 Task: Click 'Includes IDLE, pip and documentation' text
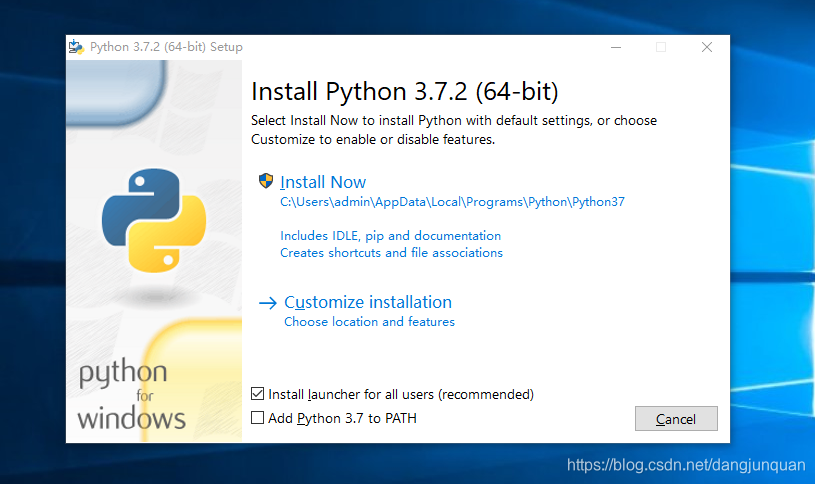click(390, 236)
